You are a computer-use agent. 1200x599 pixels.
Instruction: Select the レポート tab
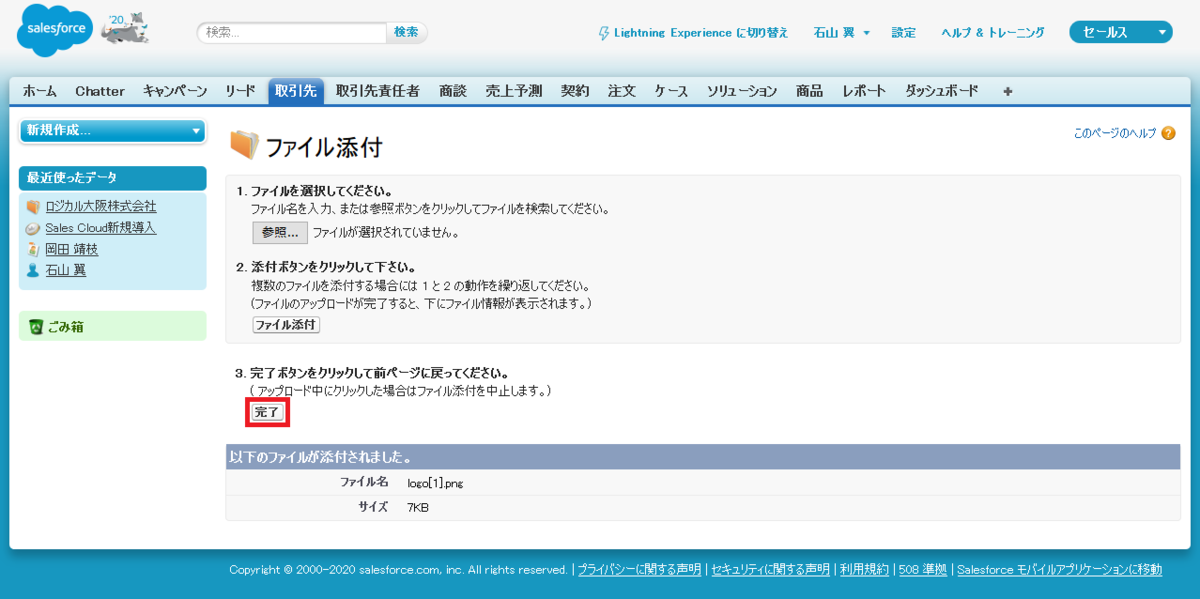click(x=864, y=91)
